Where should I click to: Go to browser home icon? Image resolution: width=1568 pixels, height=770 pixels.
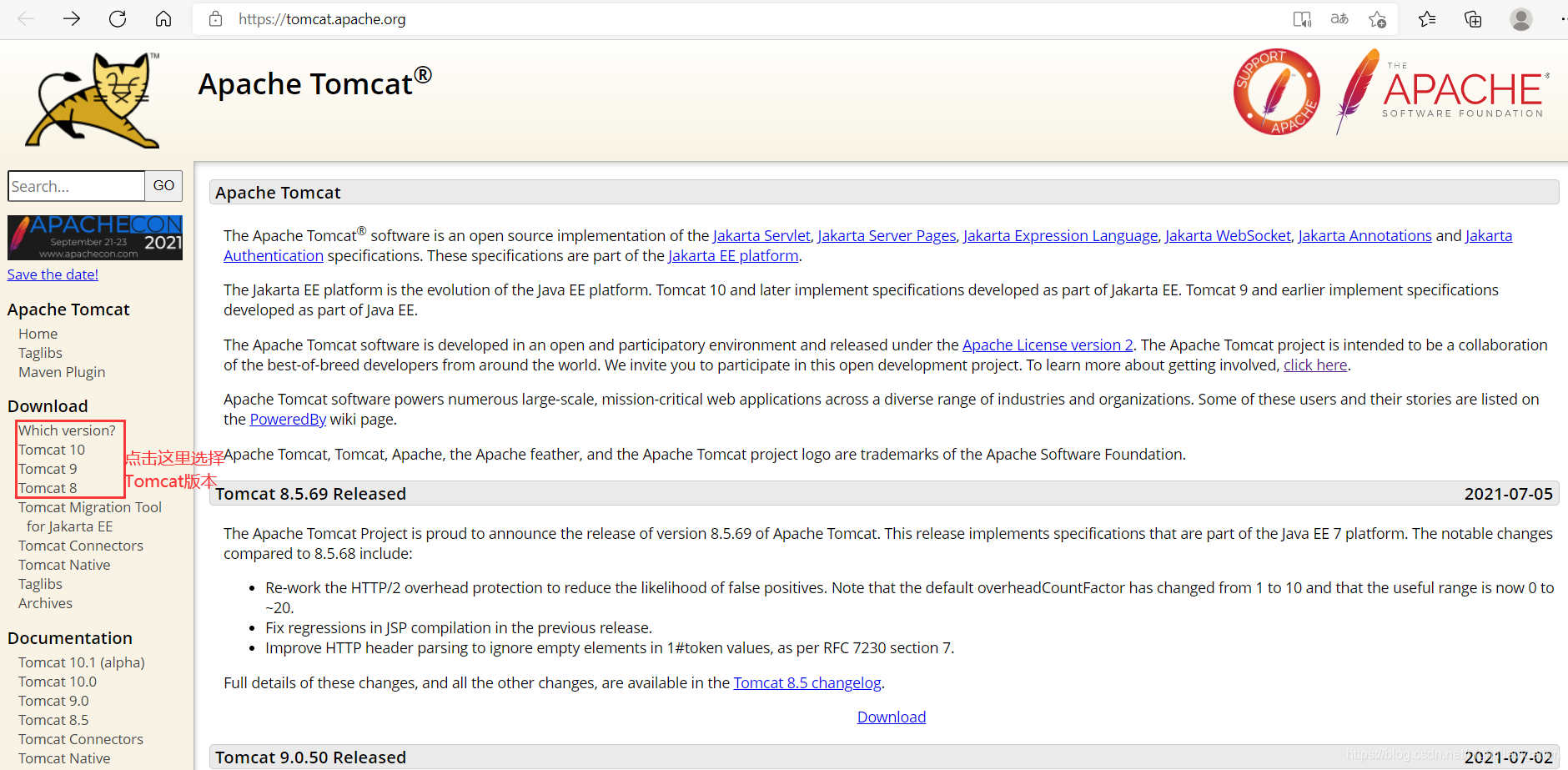point(163,18)
